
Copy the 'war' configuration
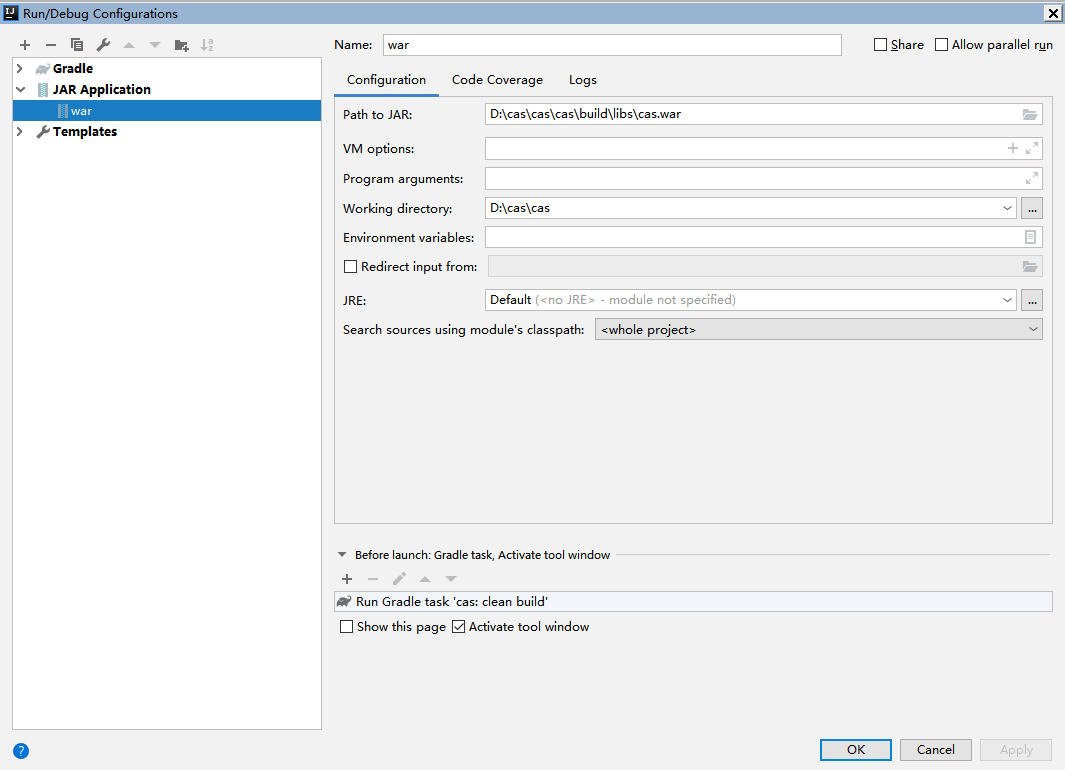point(77,44)
